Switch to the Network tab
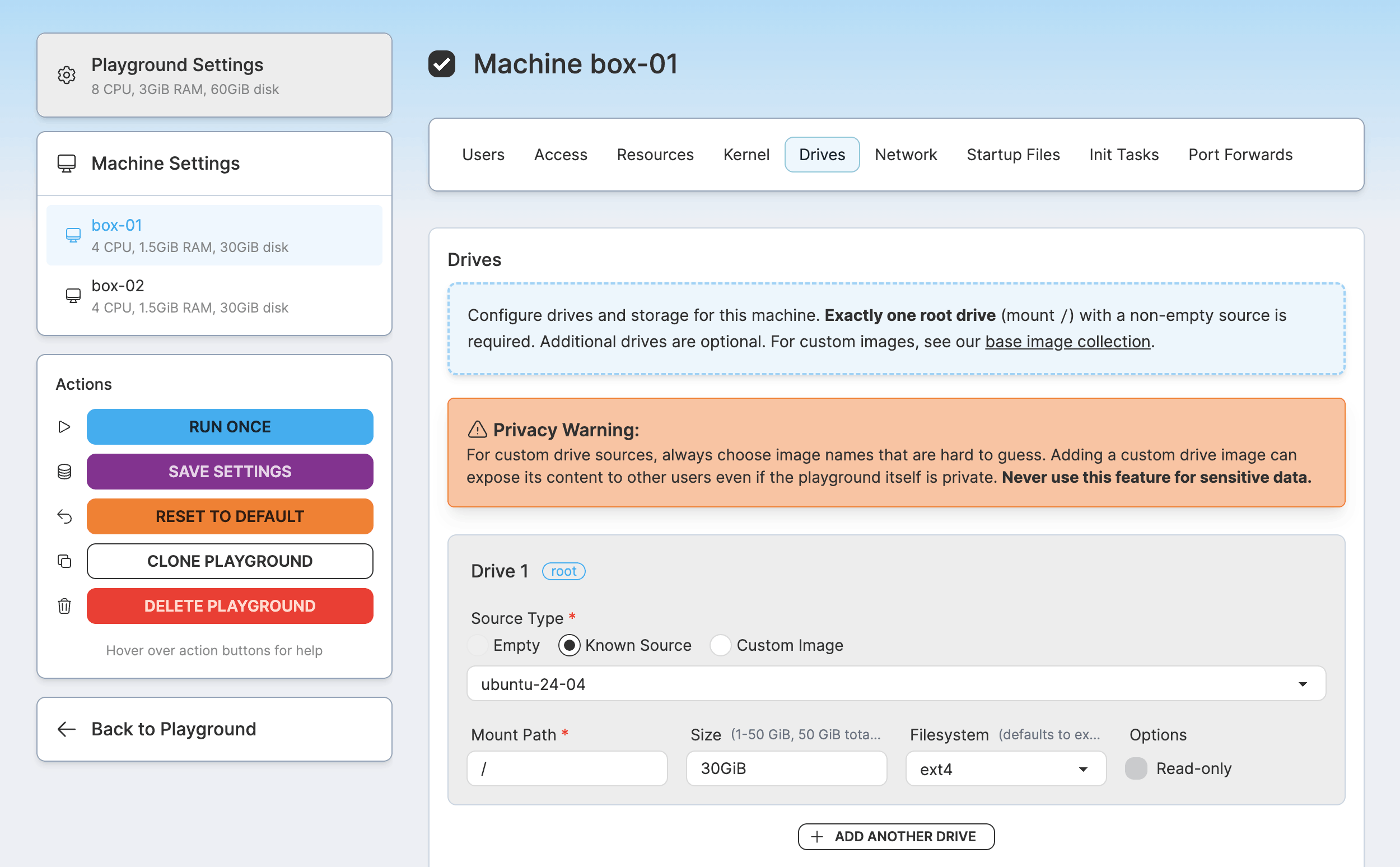This screenshot has width=1400, height=867. [x=906, y=155]
